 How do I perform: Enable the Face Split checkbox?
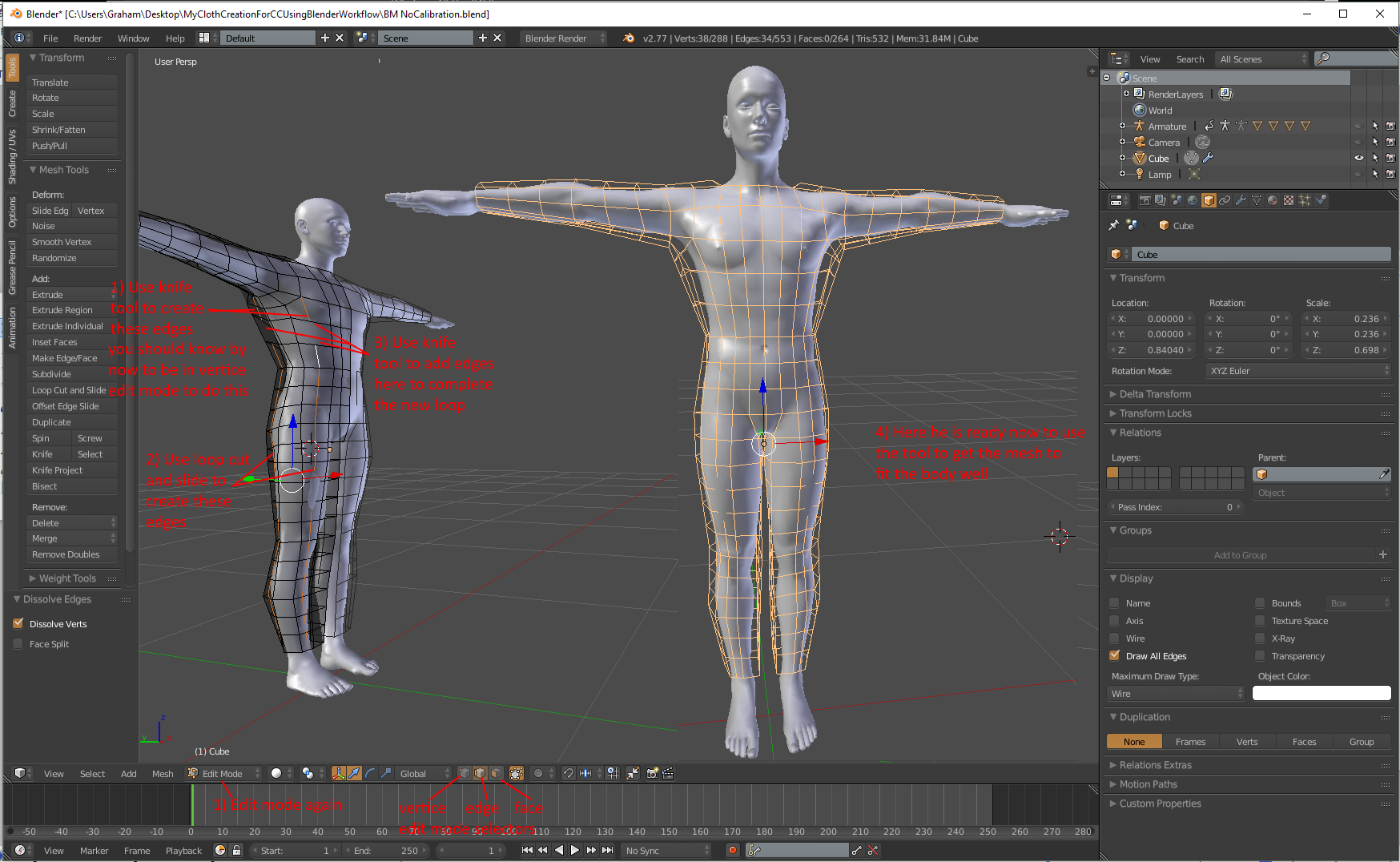(x=18, y=643)
